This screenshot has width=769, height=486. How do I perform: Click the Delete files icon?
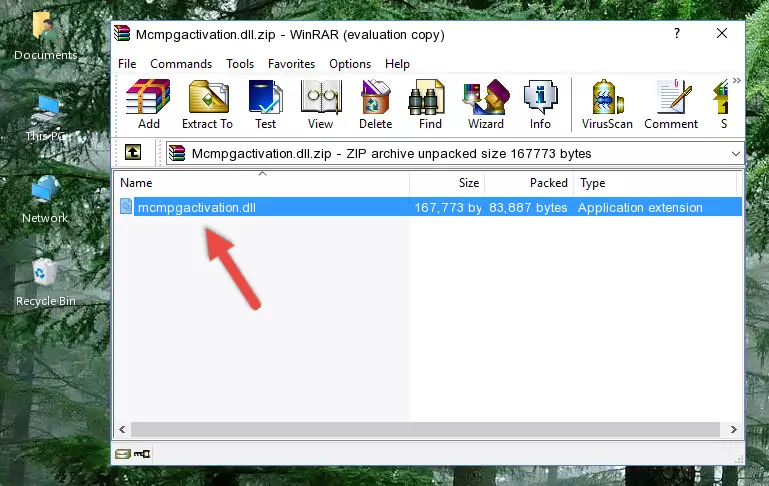[x=376, y=104]
